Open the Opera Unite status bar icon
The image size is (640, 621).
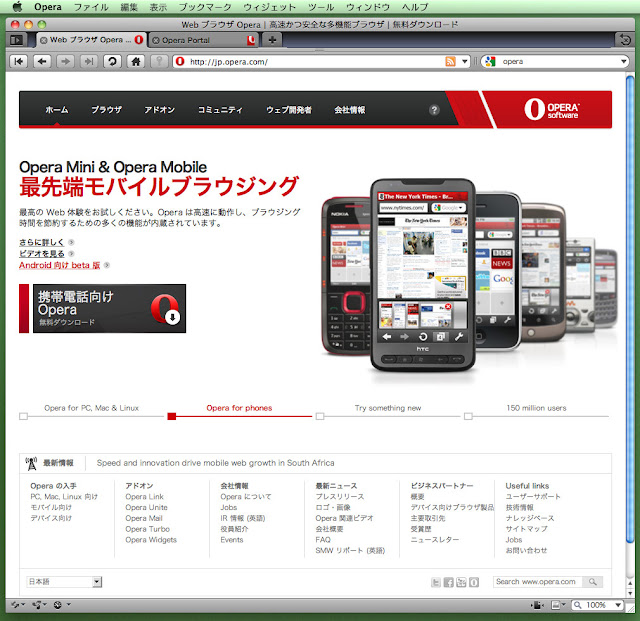(x=39, y=605)
